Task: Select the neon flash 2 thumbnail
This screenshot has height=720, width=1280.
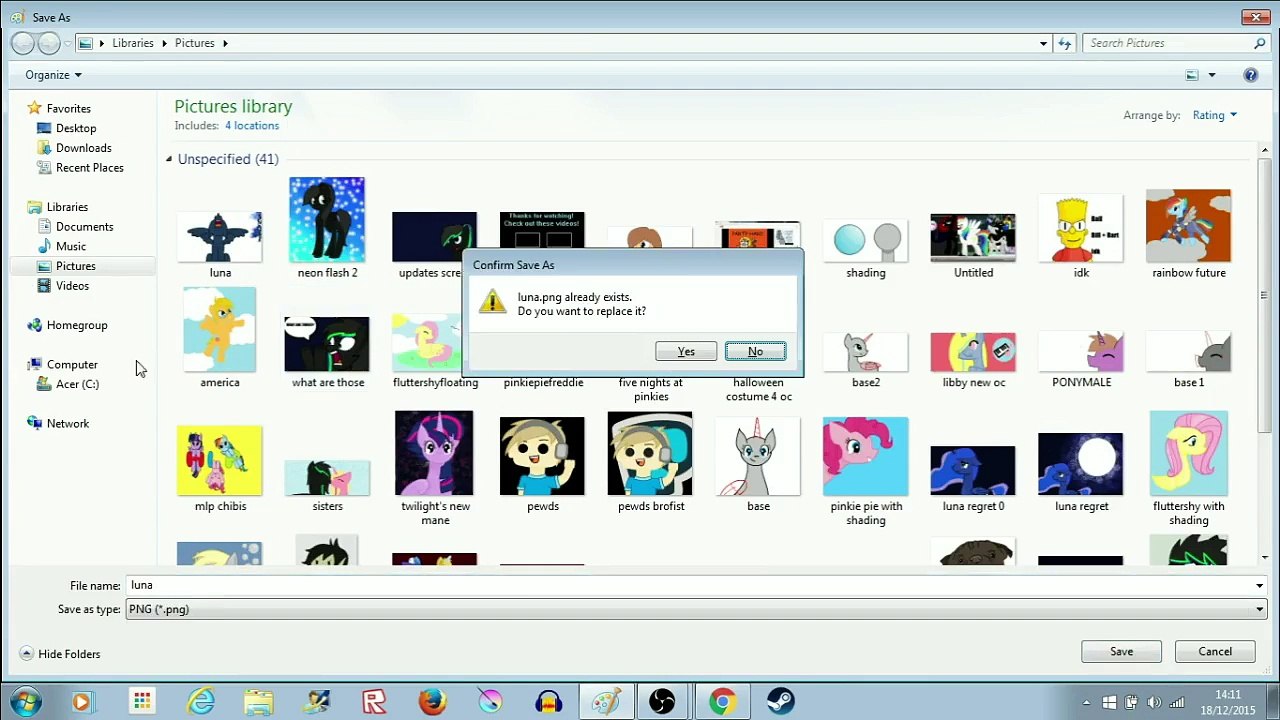Action: click(327, 220)
